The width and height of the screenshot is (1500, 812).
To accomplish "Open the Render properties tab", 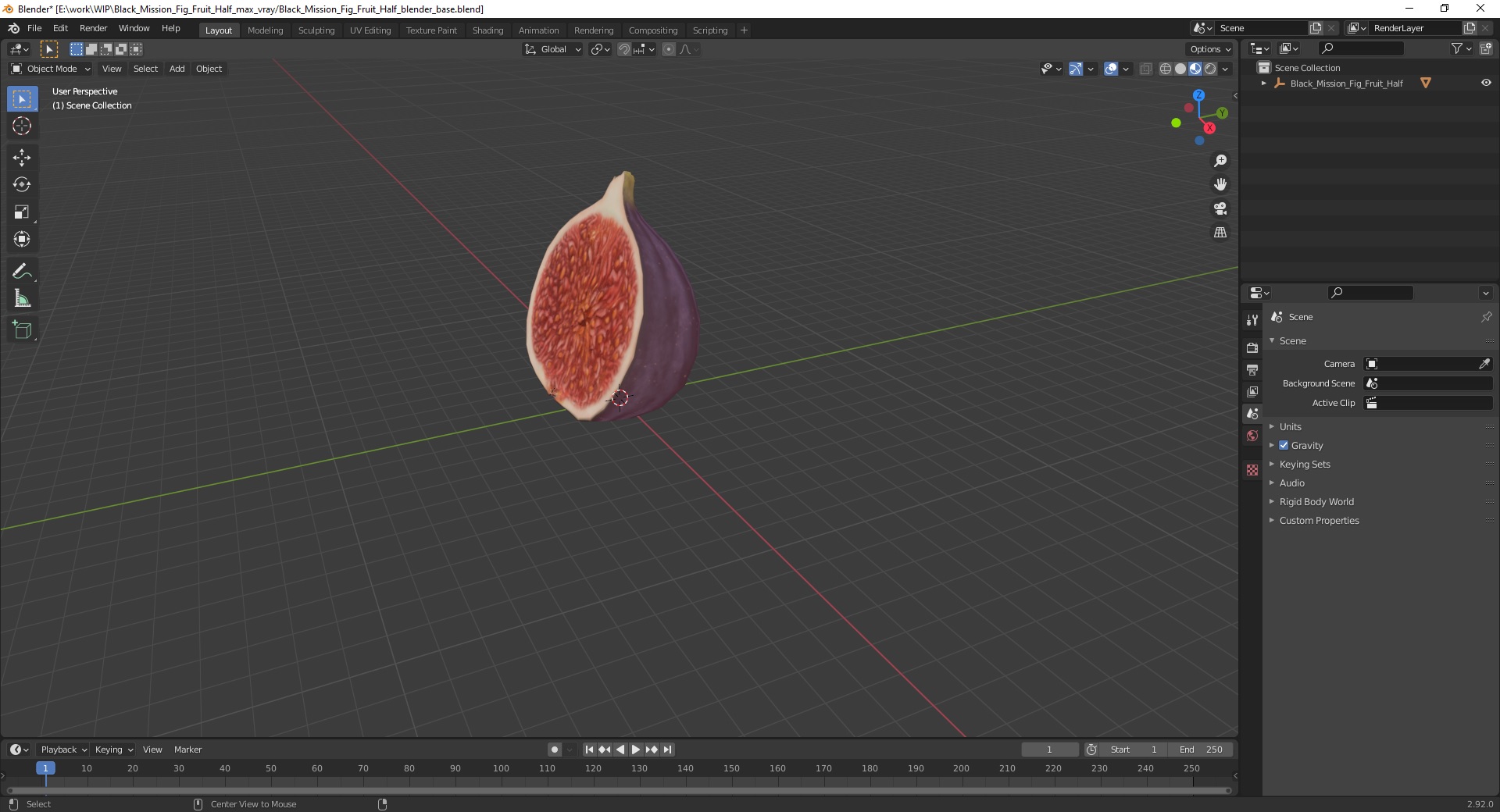I will 1252,347.
